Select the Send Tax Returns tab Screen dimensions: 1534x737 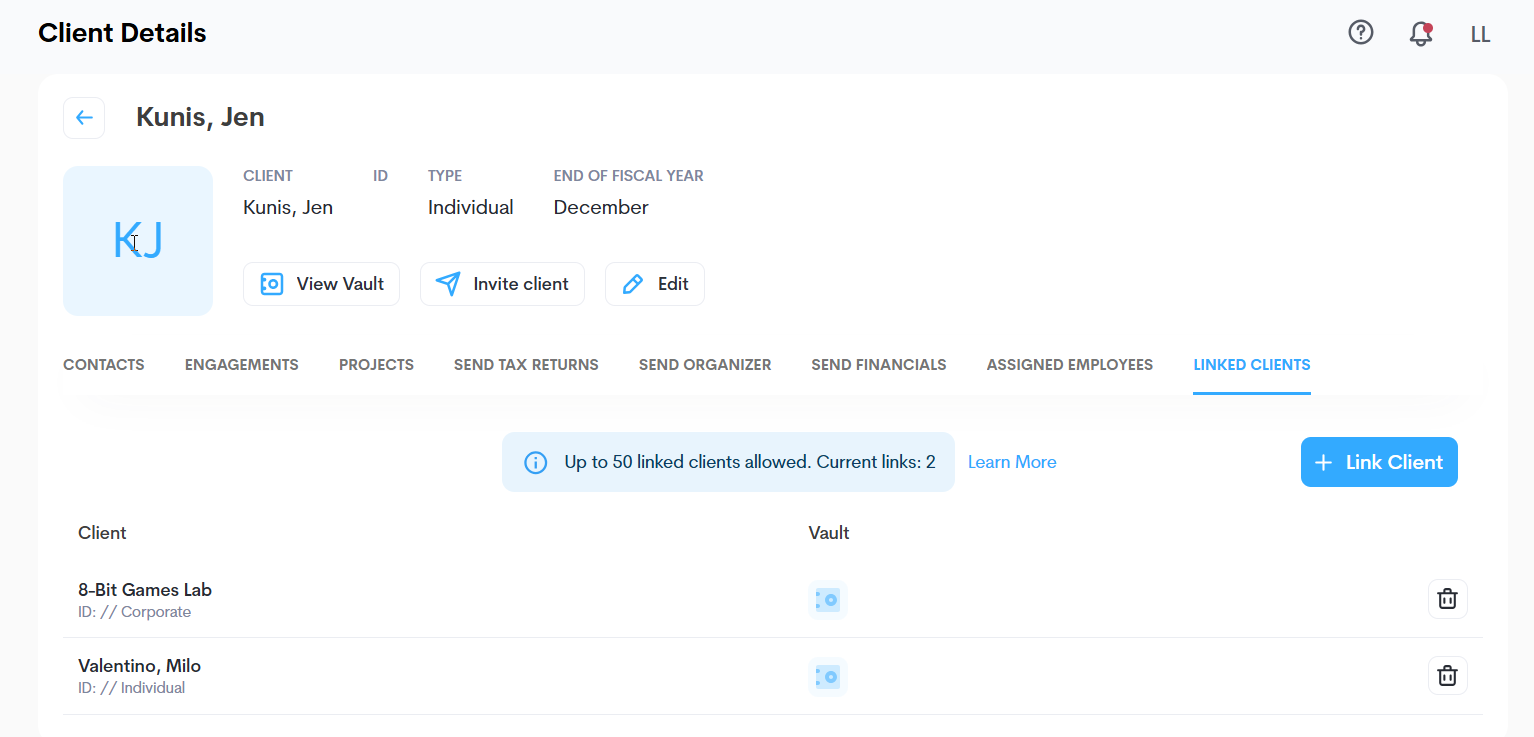tap(526, 365)
